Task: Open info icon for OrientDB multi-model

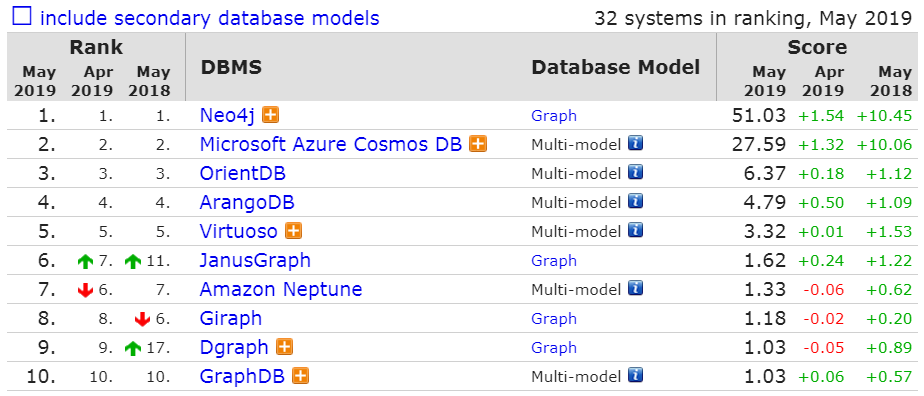Action: coord(635,173)
